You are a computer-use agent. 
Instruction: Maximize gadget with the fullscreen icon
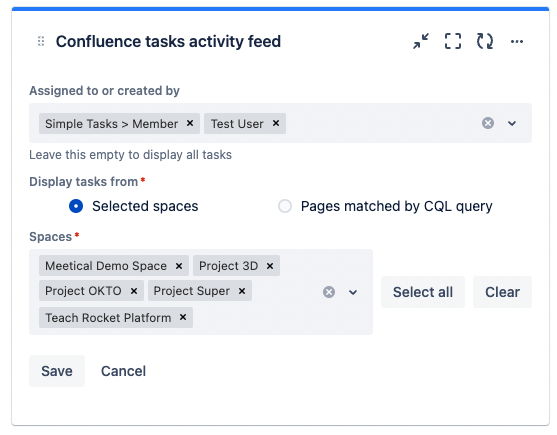pos(453,41)
